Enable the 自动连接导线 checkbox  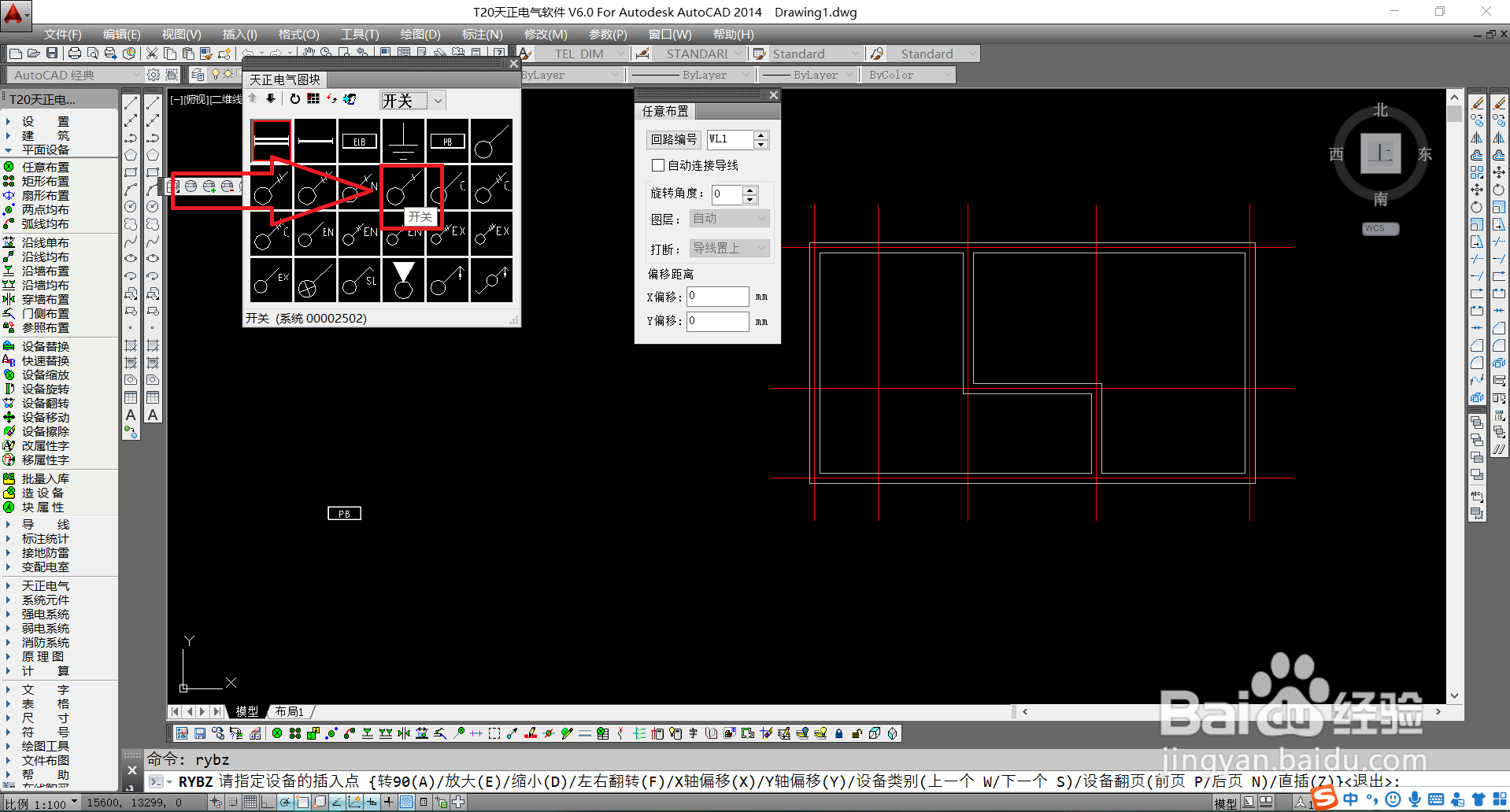(x=658, y=165)
